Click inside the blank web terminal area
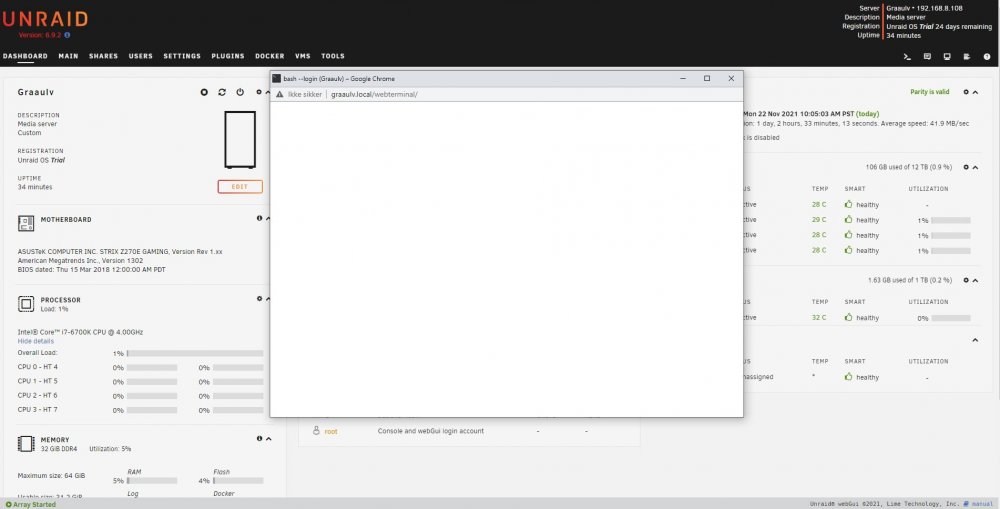Screen dimensions: 1000x509 click(x=506, y=259)
